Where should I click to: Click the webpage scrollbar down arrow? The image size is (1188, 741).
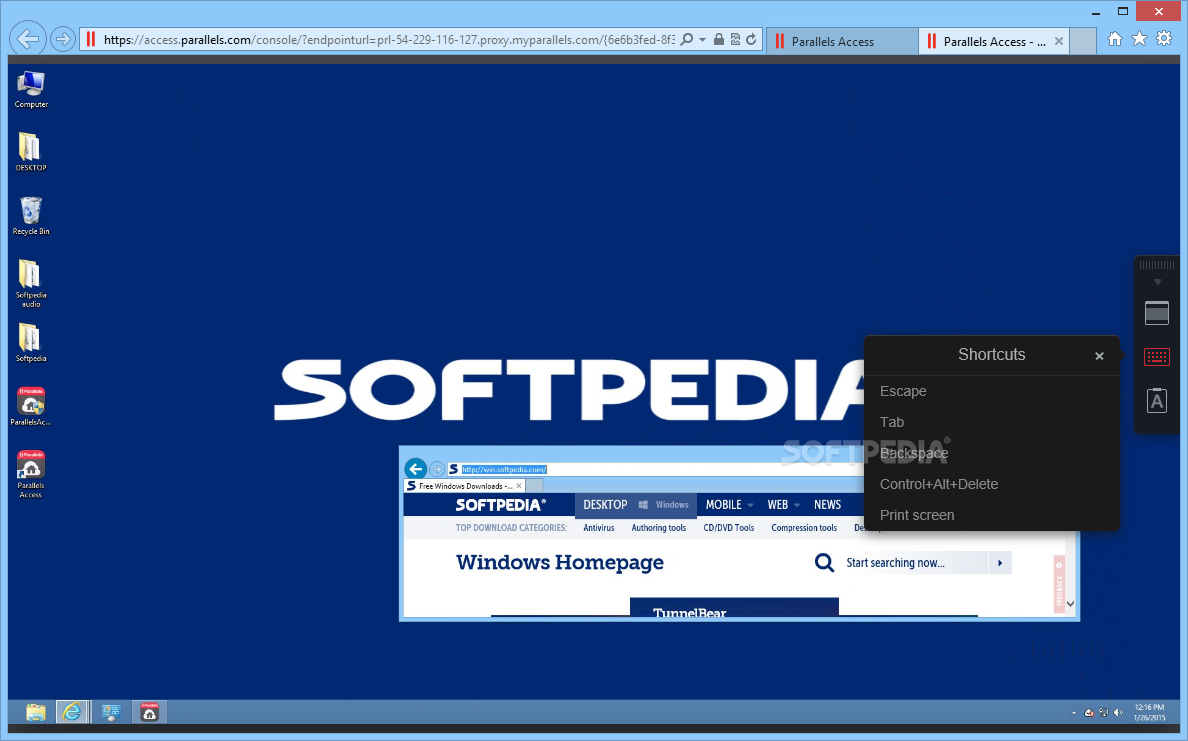pos(1070,604)
